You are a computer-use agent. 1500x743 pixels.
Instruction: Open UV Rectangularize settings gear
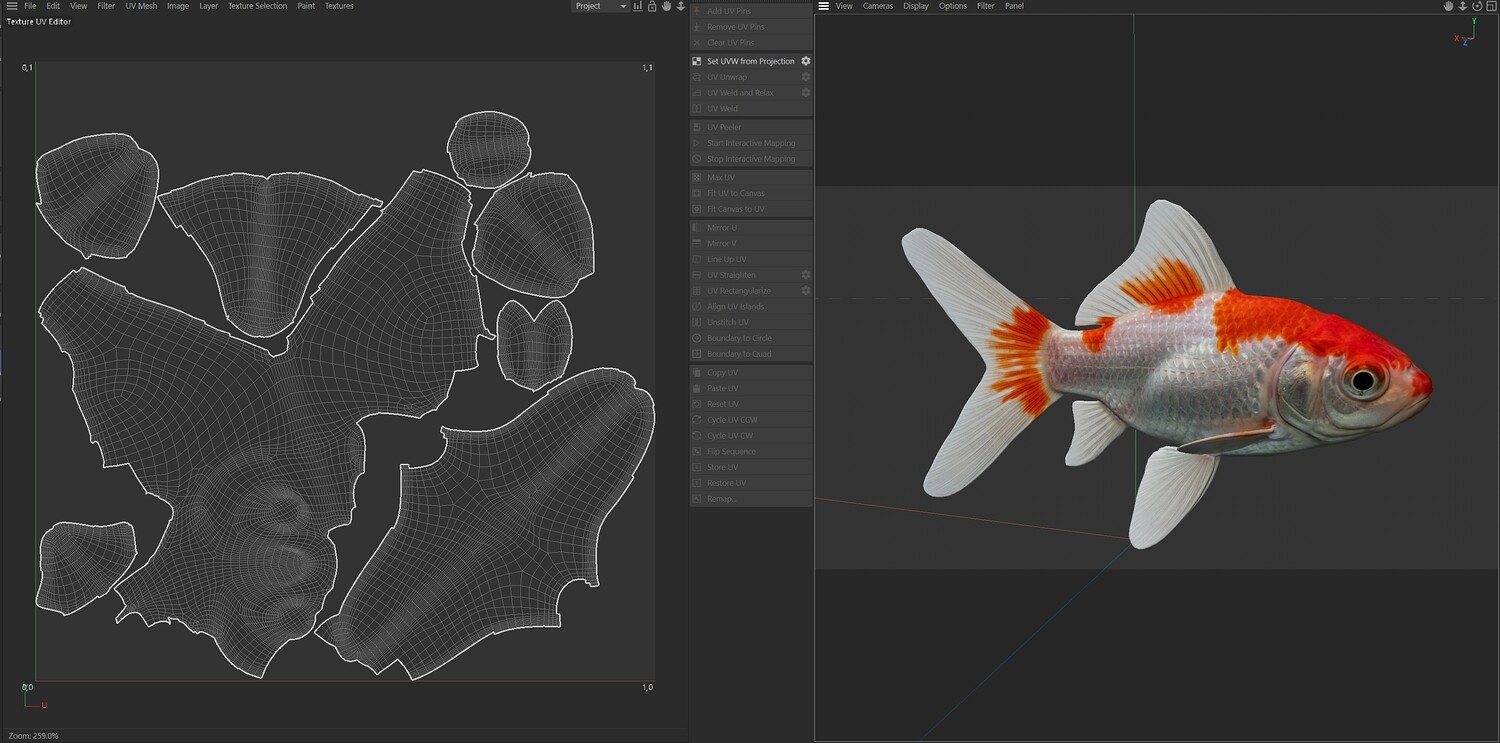(x=805, y=291)
